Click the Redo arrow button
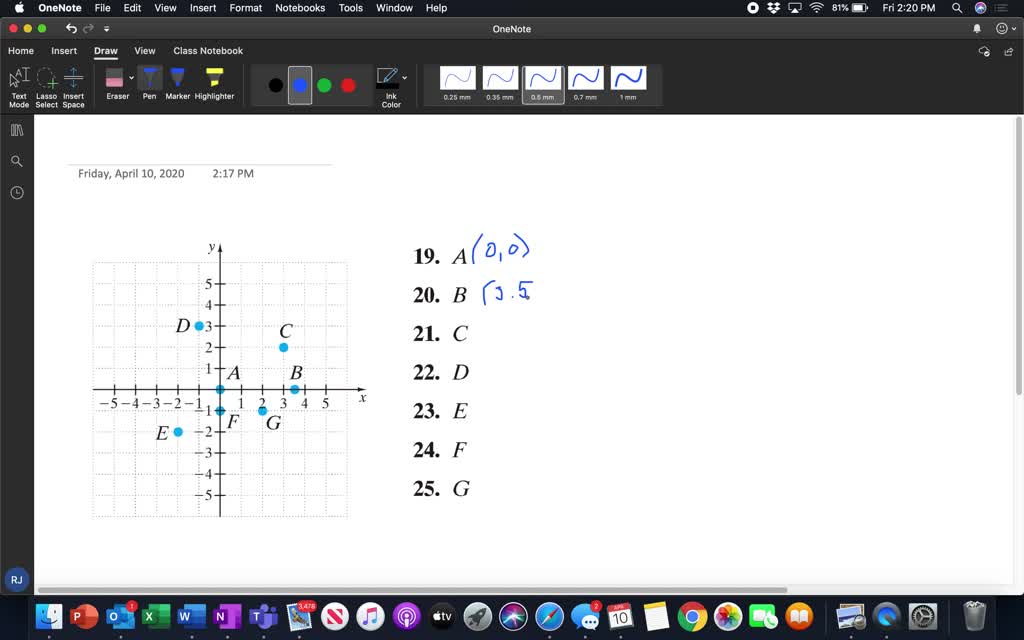Viewport: 1024px width, 640px height. click(87, 29)
